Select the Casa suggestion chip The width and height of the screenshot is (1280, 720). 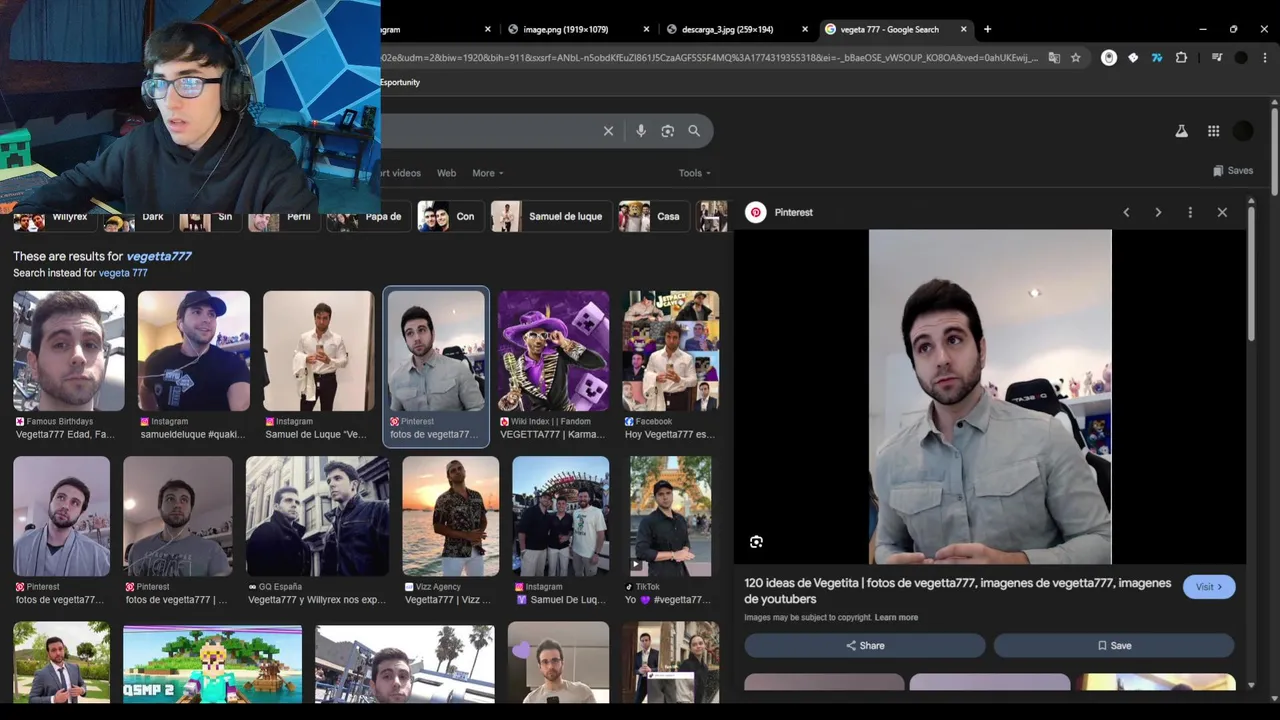click(652, 216)
